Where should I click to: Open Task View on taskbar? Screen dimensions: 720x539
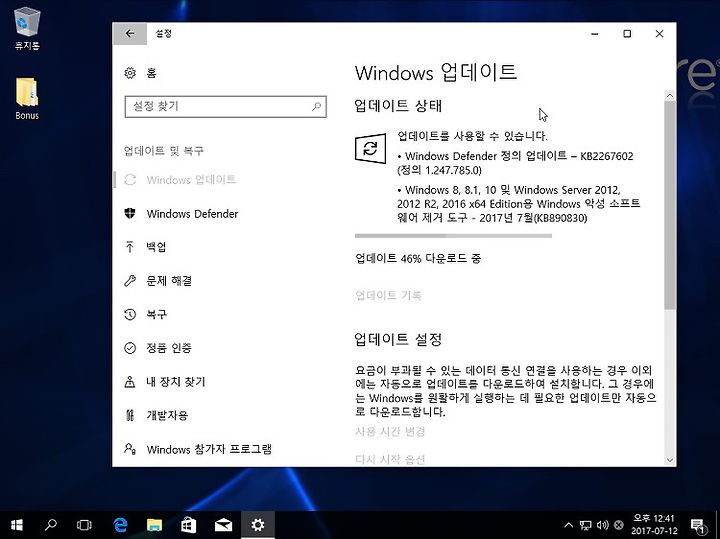[x=84, y=525]
